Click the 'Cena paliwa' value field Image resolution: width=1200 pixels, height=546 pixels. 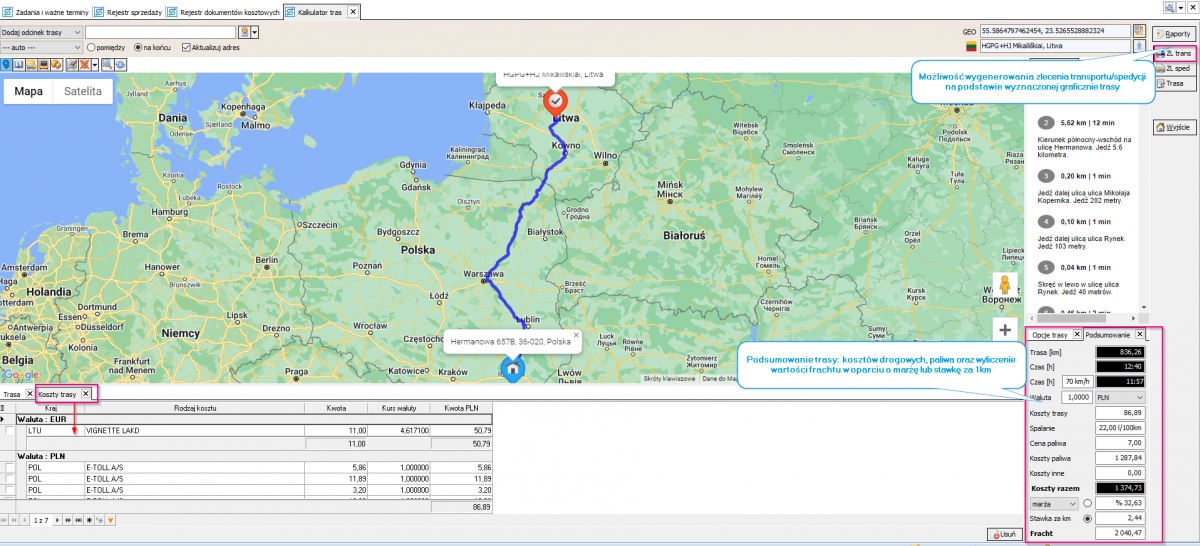tap(1120, 442)
